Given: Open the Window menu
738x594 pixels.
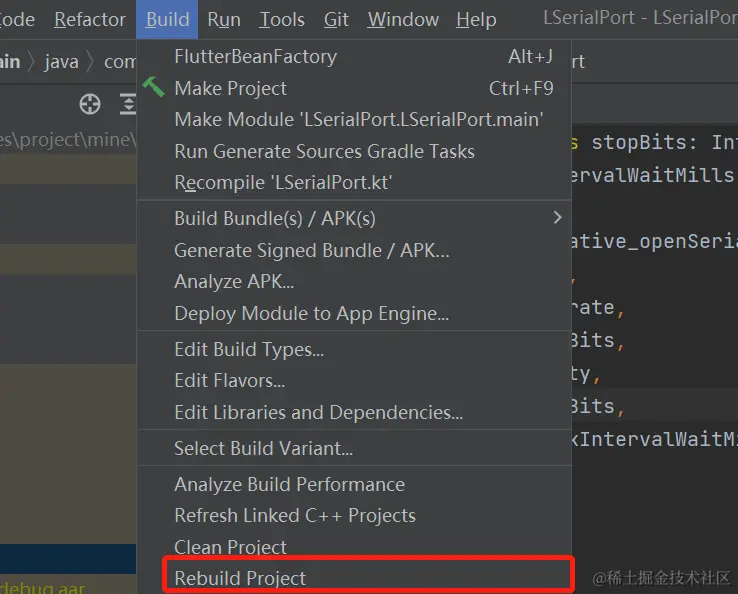Looking at the screenshot, I should point(403,19).
